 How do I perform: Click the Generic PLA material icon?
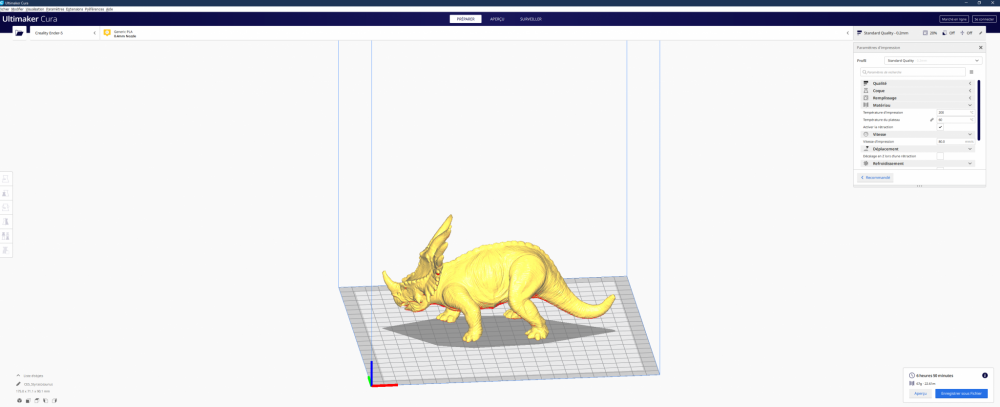[x=107, y=33]
